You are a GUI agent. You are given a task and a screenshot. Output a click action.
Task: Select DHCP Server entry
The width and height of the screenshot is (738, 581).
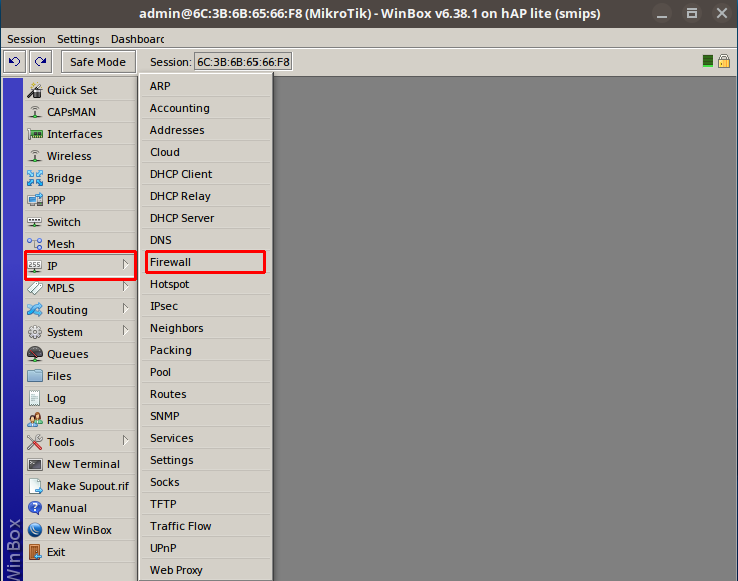click(x=206, y=218)
